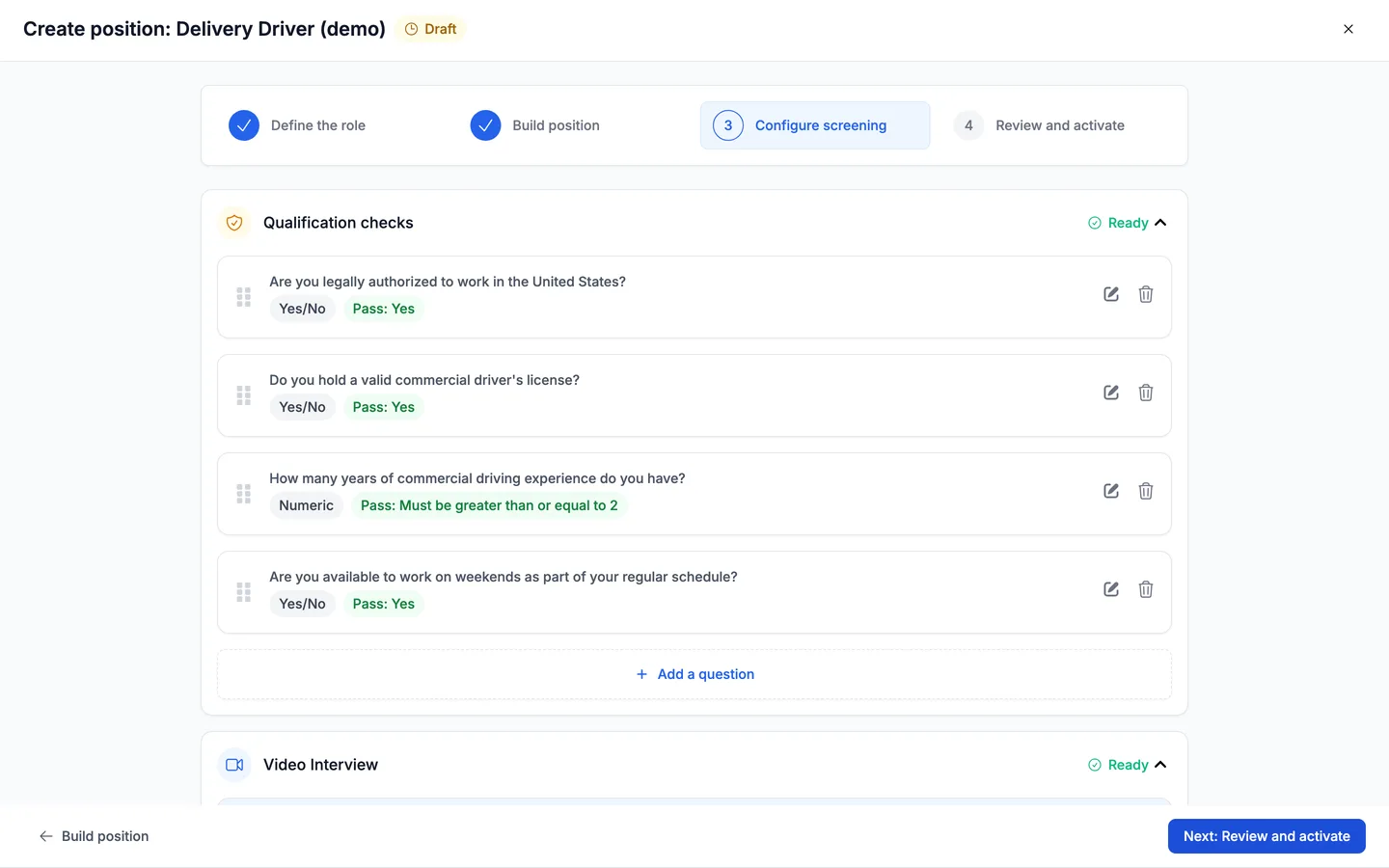Click the 'Are you available to work on weekends' text
This screenshot has width=1389, height=868.
(x=504, y=577)
